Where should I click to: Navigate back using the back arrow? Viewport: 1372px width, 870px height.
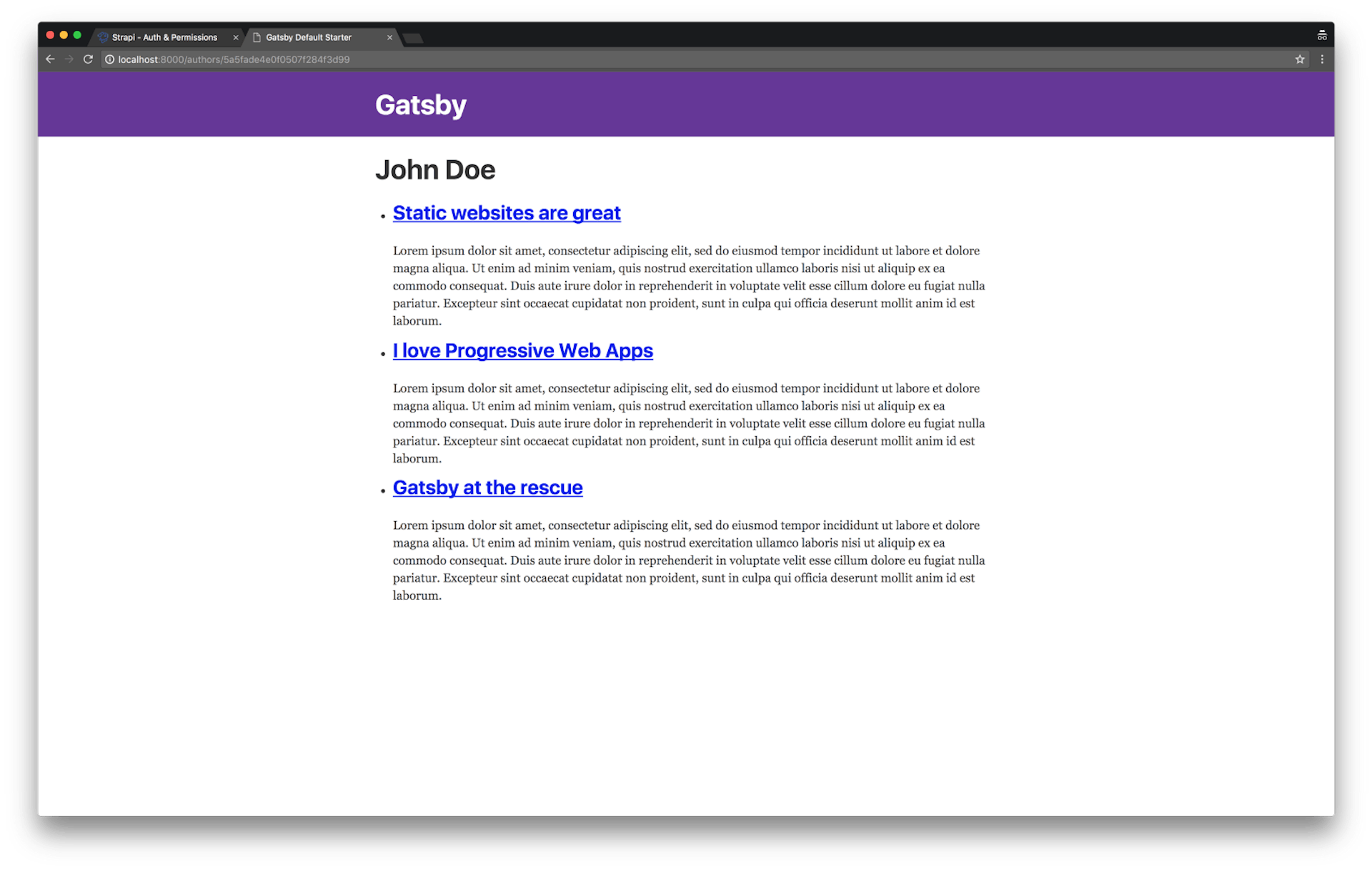coord(49,59)
